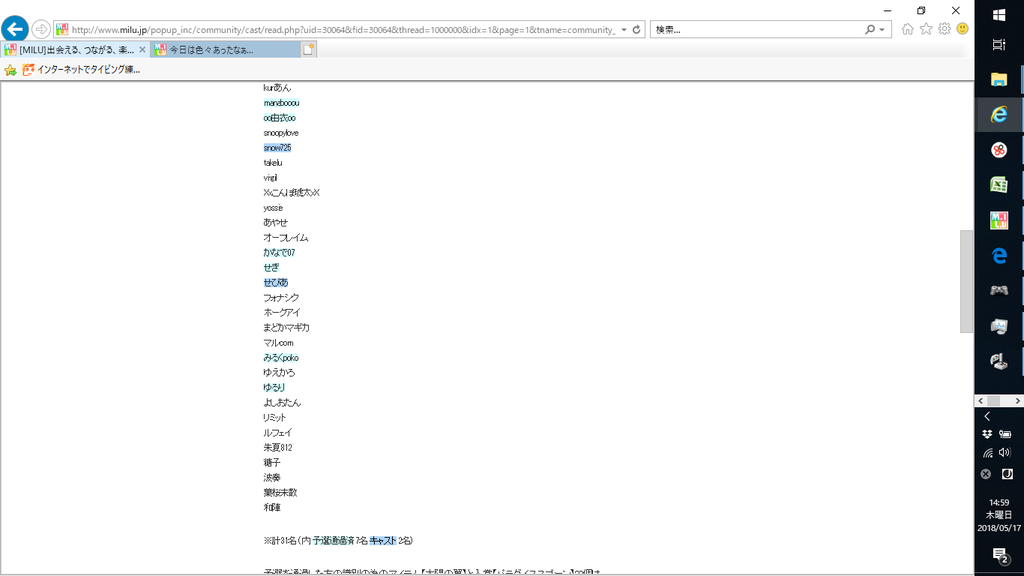
Task: Open Microsoft Edge from the taskbar
Action: tap(998, 255)
